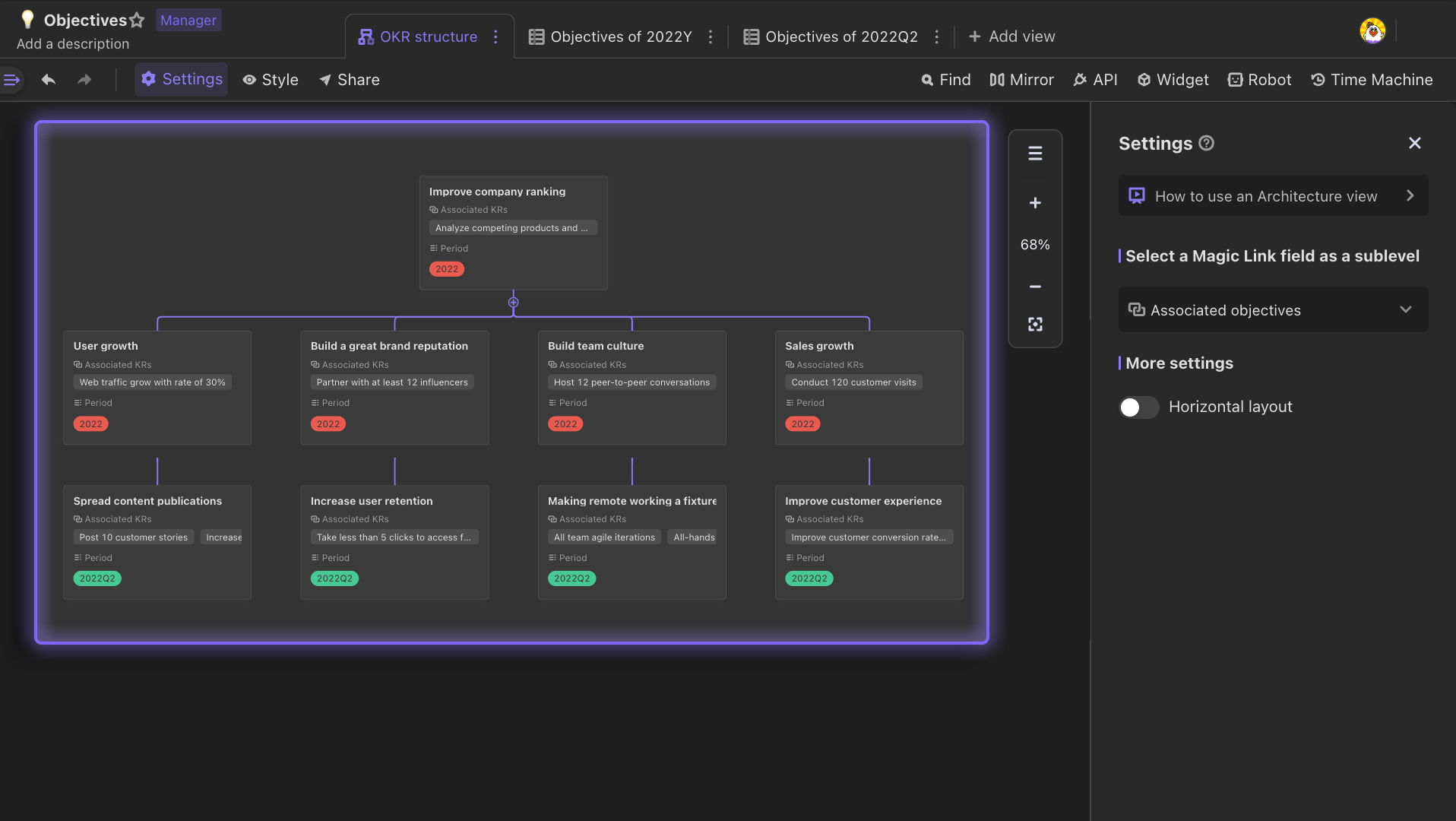The image size is (1456, 821).
Task: Click the lightbulb icon beside Objectives
Action: (x=27, y=20)
